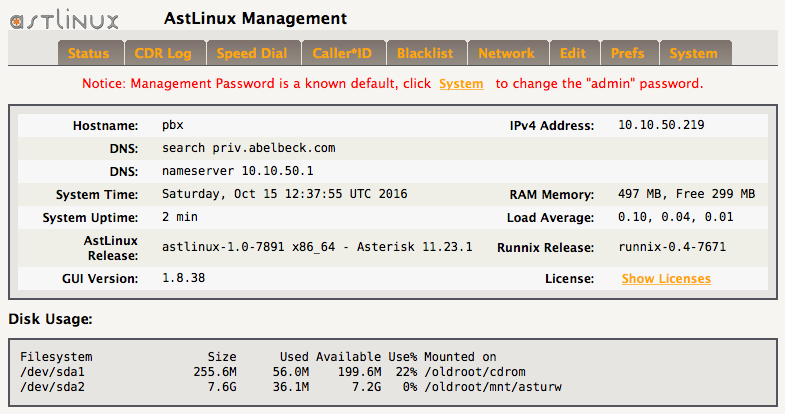This screenshot has width=785, height=414.
Task: Click the mount point /oldroot/cdrom
Action: (x=475, y=372)
